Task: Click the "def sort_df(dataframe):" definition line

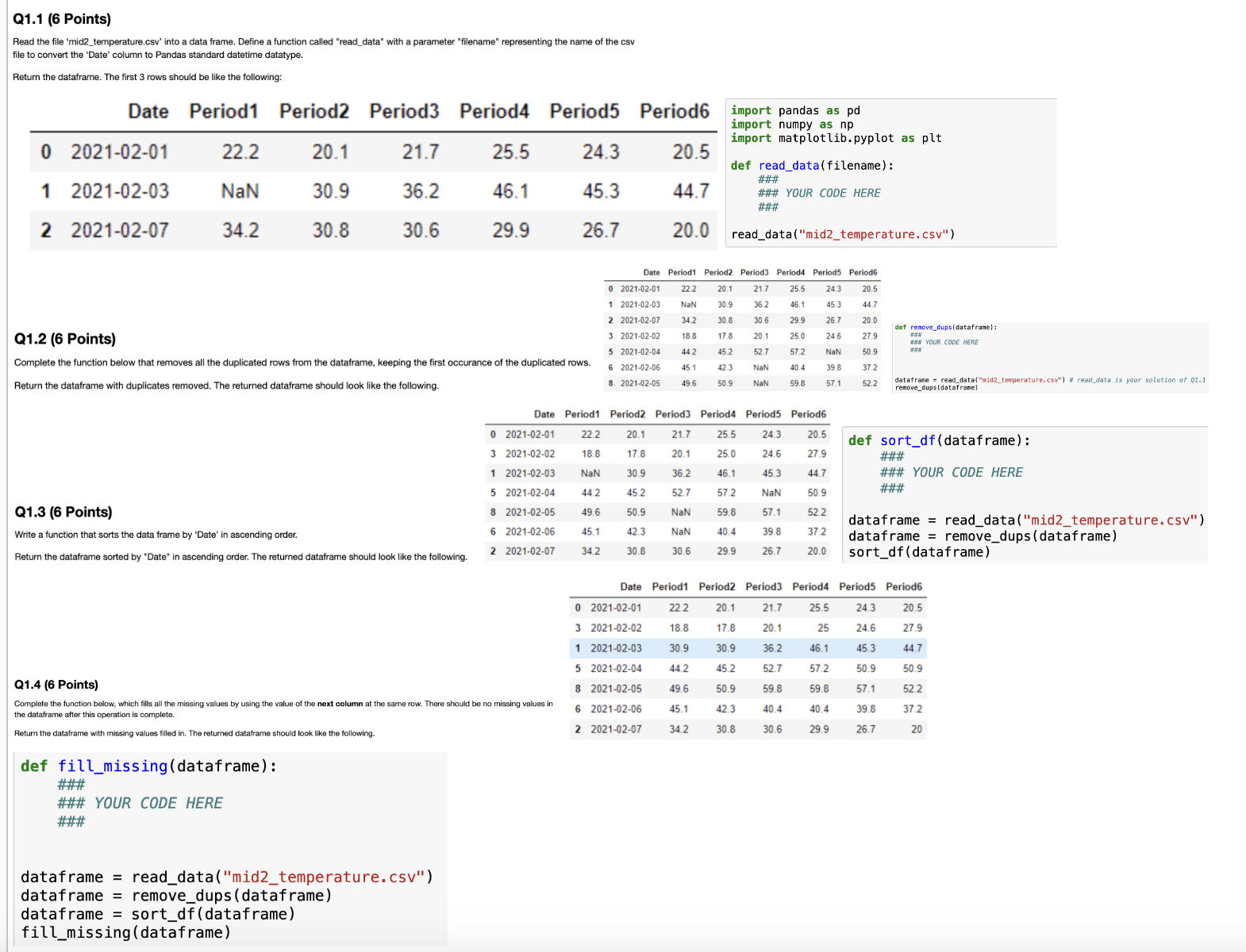Action: 940,440
